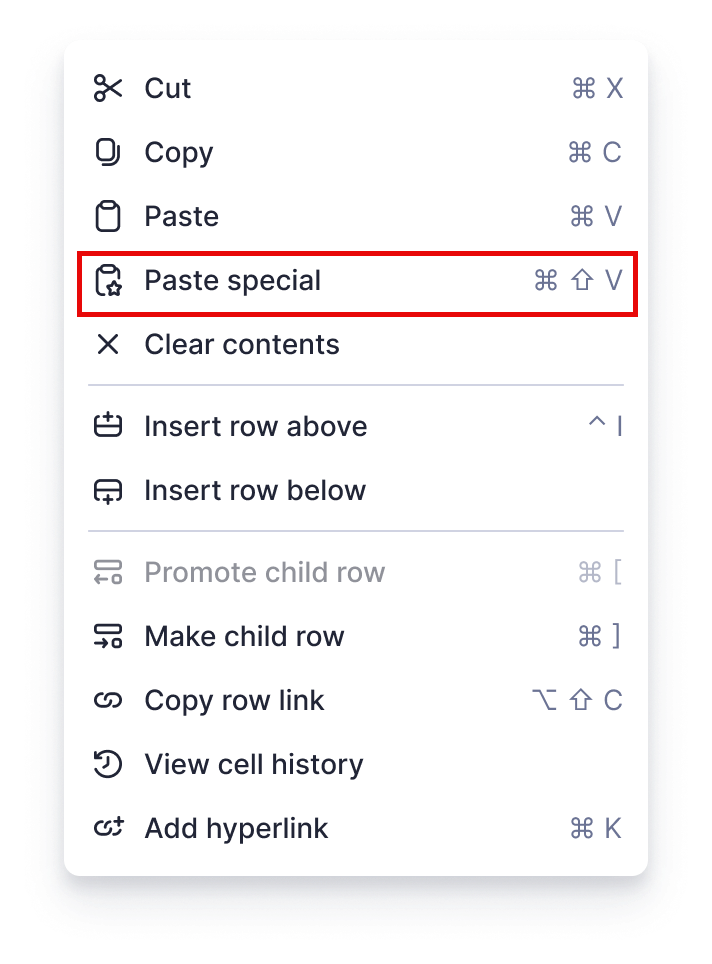Viewport: 712px width, 964px height.
Task: Select the Add hyperlink link-plus icon
Action: point(110,828)
